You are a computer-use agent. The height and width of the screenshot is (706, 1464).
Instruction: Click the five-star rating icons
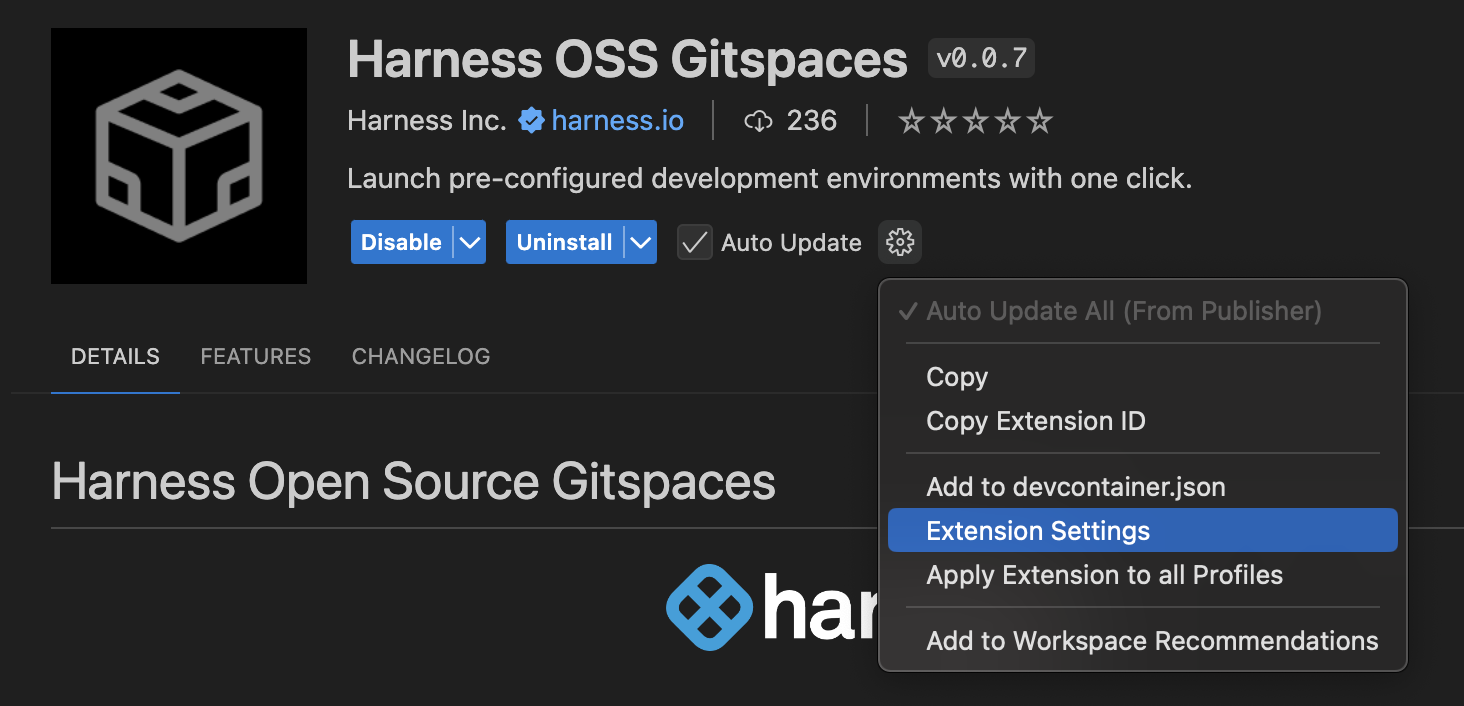tap(975, 122)
